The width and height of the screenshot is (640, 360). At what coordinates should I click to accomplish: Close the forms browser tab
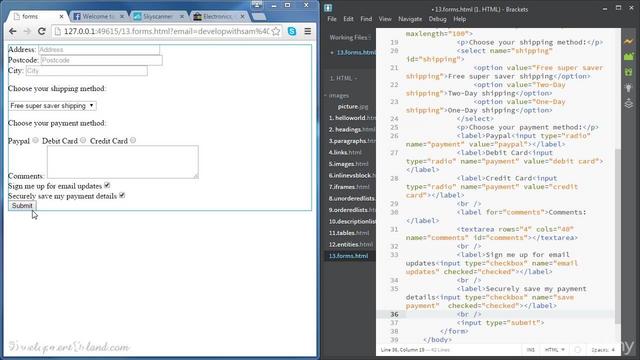61,16
